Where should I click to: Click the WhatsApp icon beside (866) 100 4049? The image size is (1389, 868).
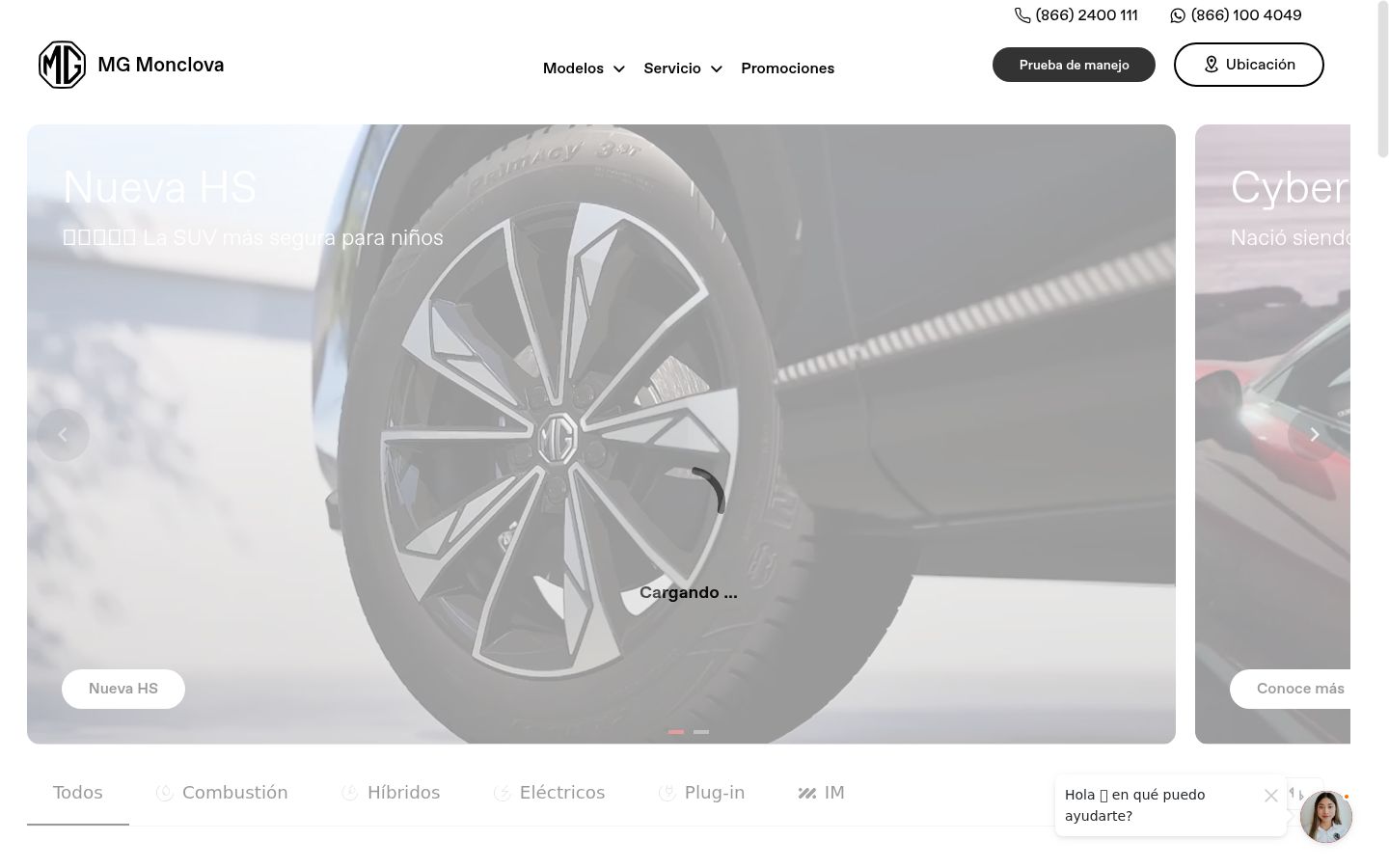(1178, 15)
